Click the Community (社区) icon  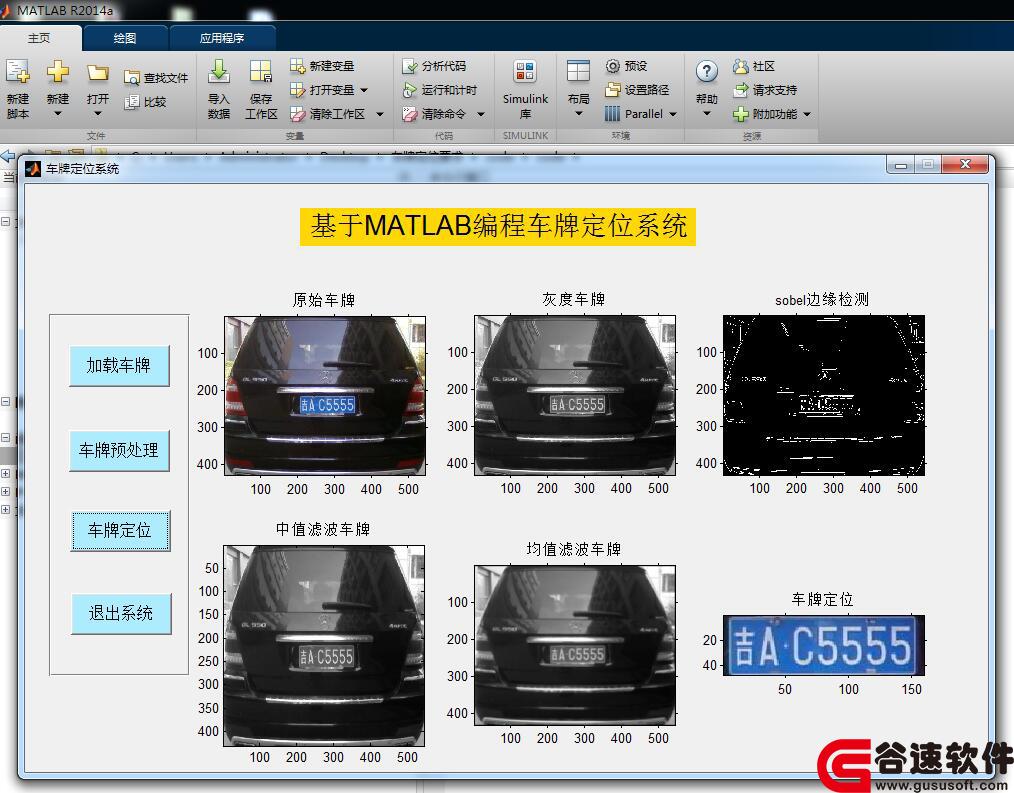[740, 66]
